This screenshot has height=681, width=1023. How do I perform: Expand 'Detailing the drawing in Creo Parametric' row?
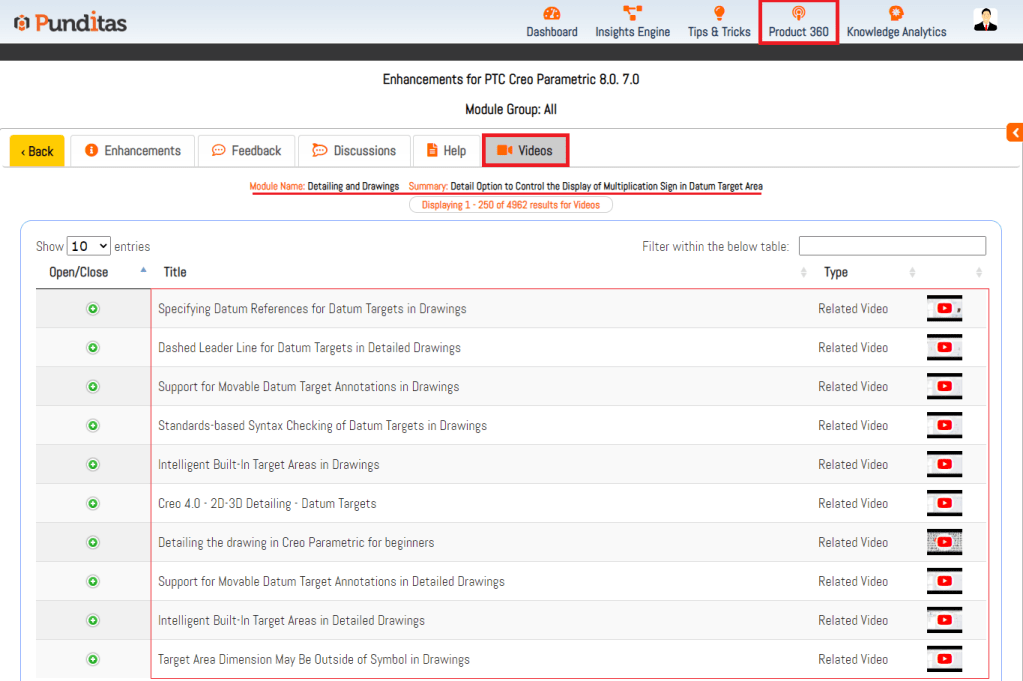[93, 543]
